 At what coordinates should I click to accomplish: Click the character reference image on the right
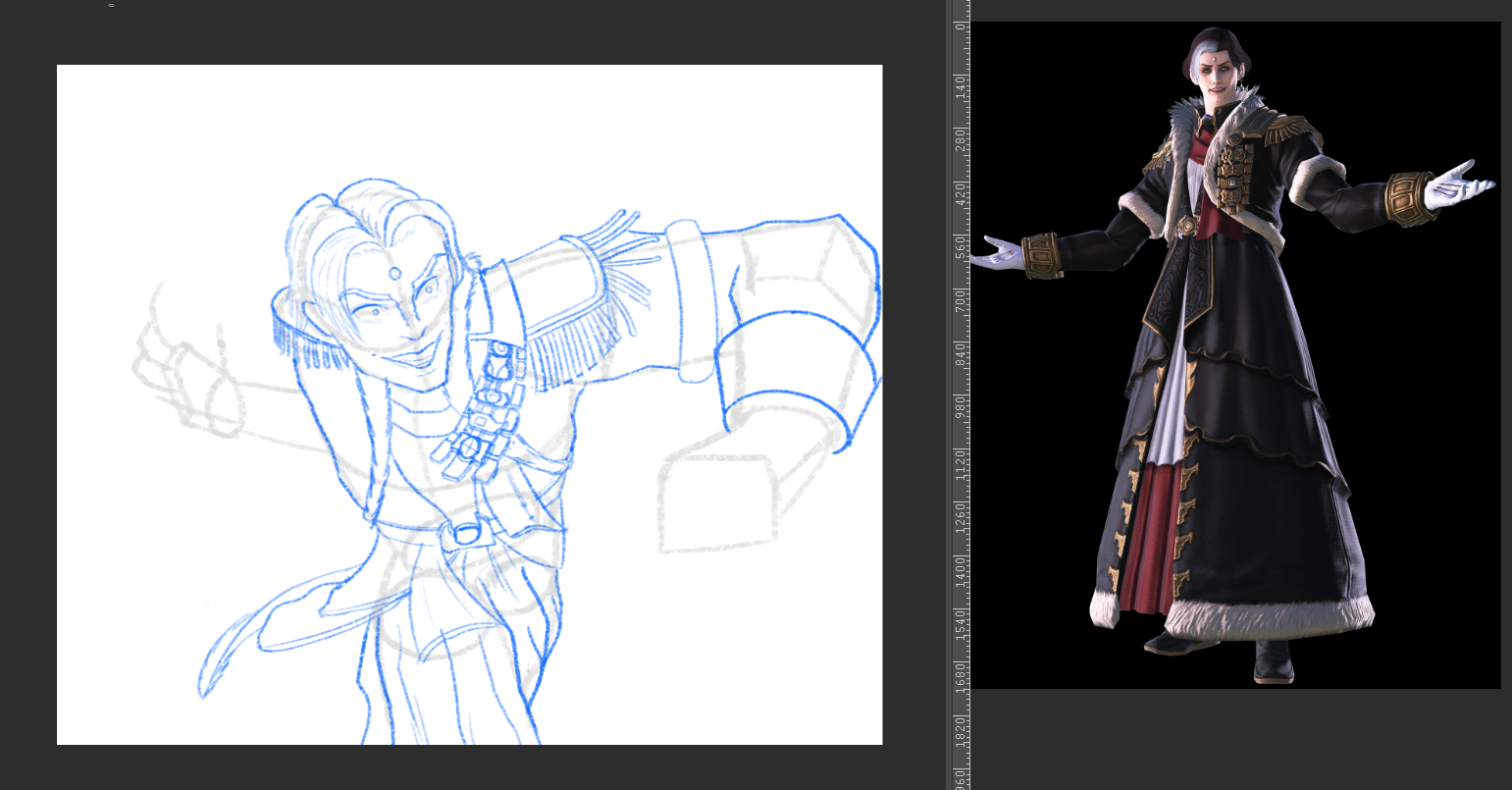pos(1235,355)
